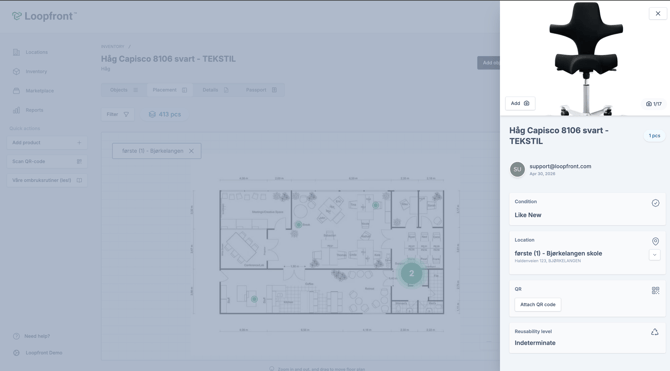Click the plus icon on Add product
The image size is (670, 371).
click(79, 143)
